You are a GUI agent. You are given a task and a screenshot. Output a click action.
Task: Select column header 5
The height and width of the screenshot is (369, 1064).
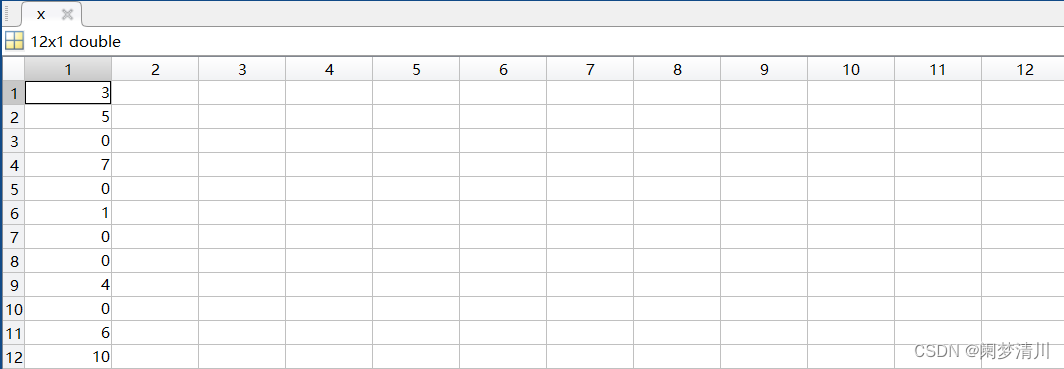click(416, 69)
